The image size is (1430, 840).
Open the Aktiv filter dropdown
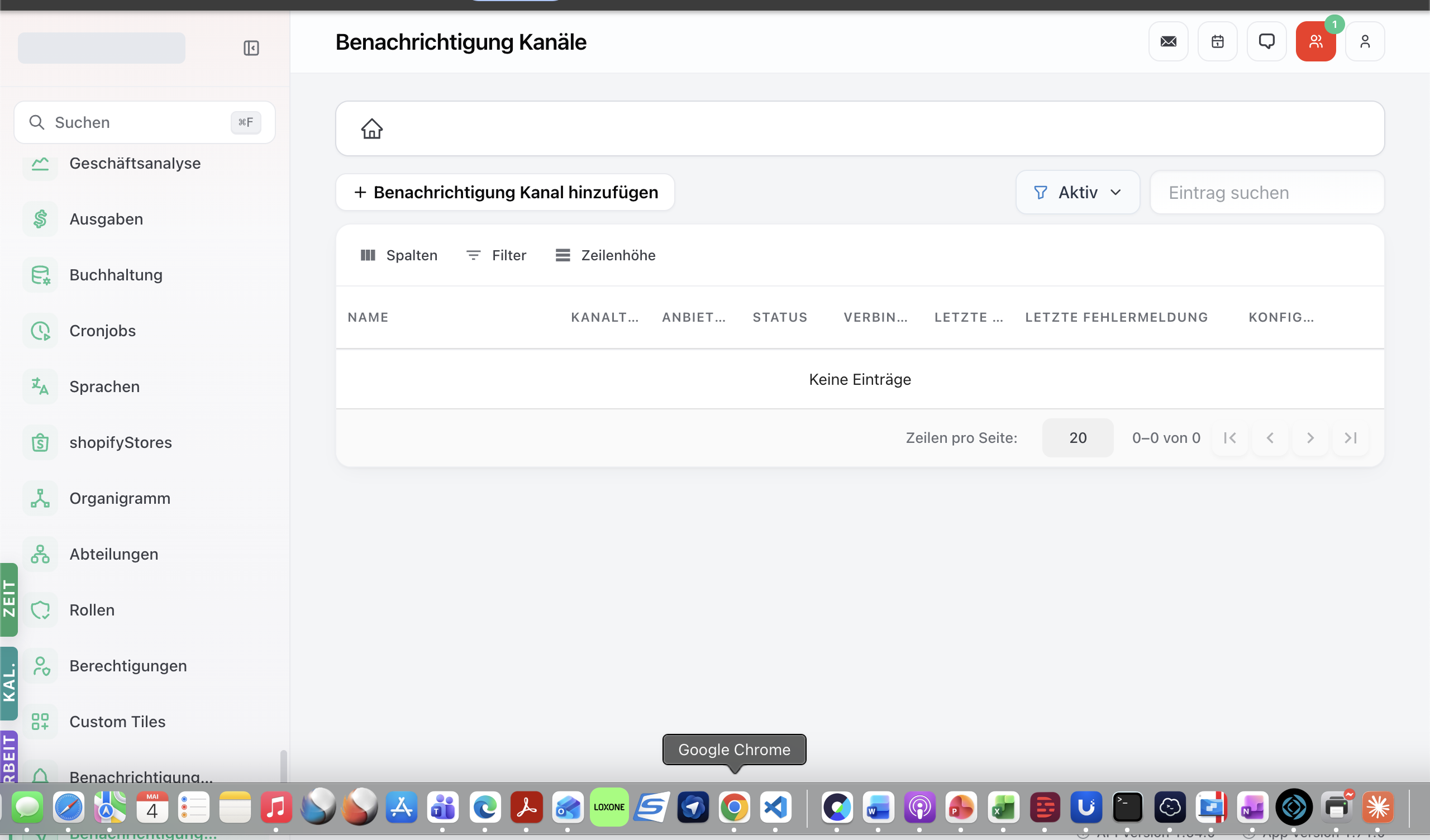tap(1078, 192)
